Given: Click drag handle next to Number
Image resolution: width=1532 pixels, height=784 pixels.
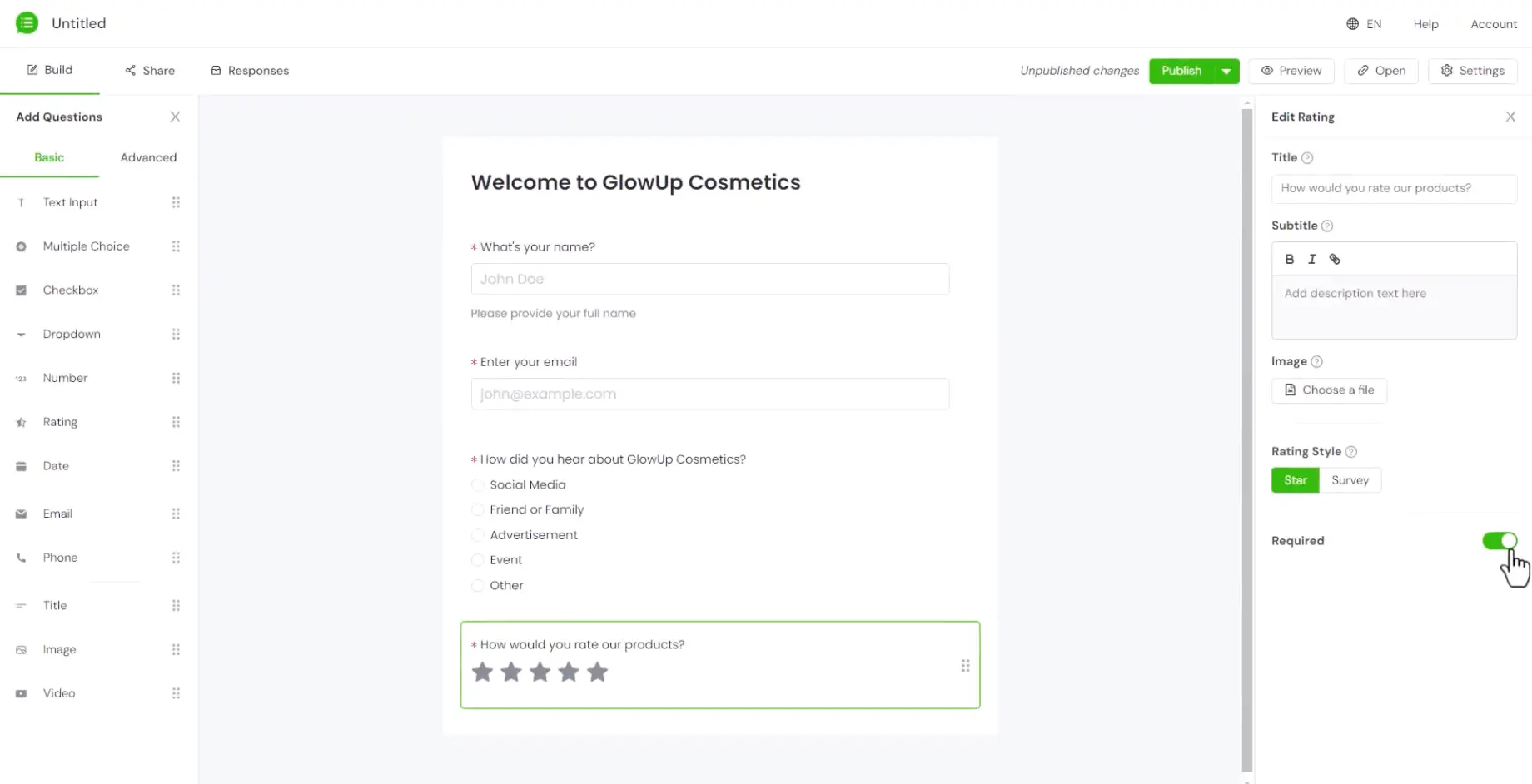Looking at the screenshot, I should (176, 378).
